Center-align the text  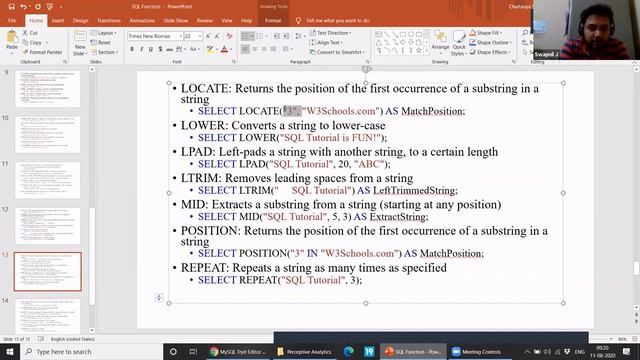[255, 49]
